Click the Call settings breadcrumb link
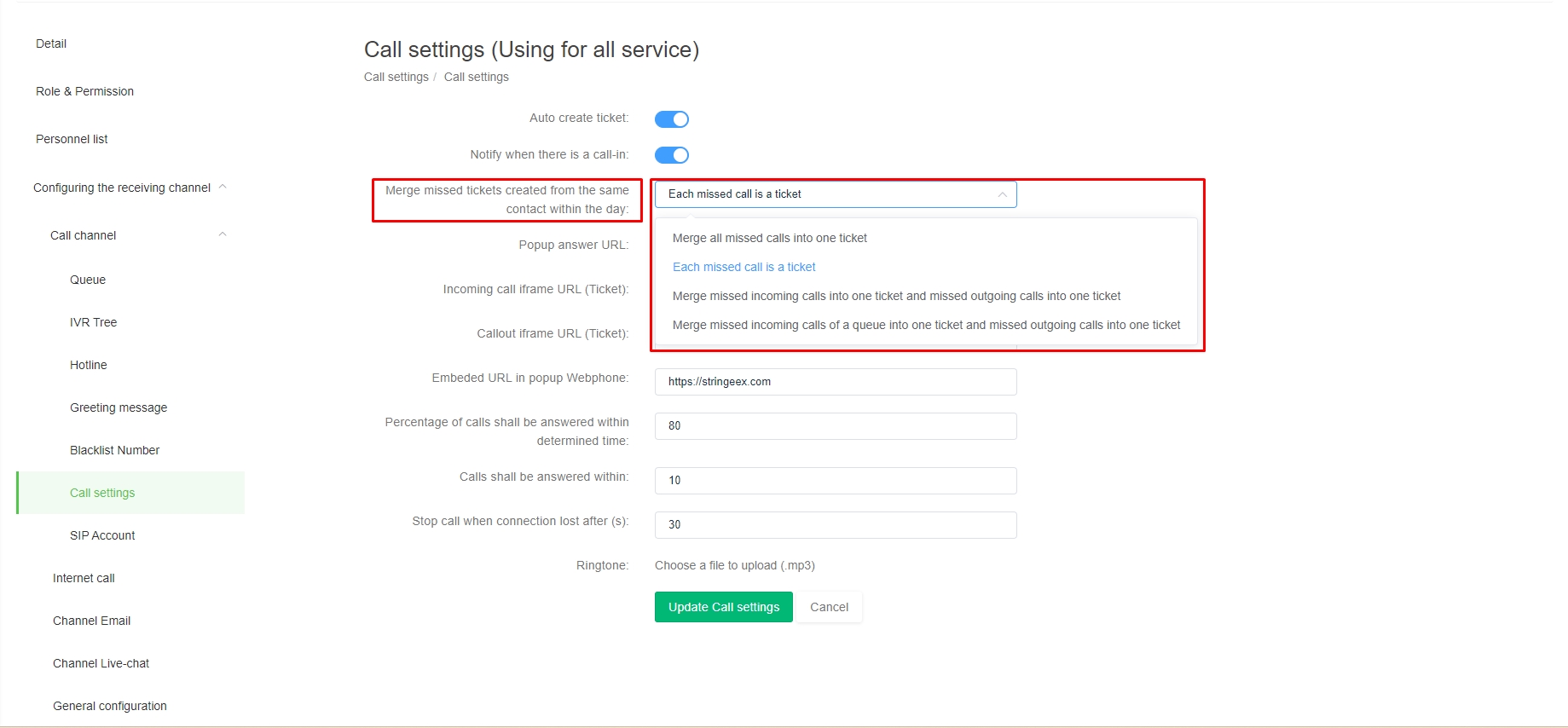The height and width of the screenshot is (728, 1568). 396,77
